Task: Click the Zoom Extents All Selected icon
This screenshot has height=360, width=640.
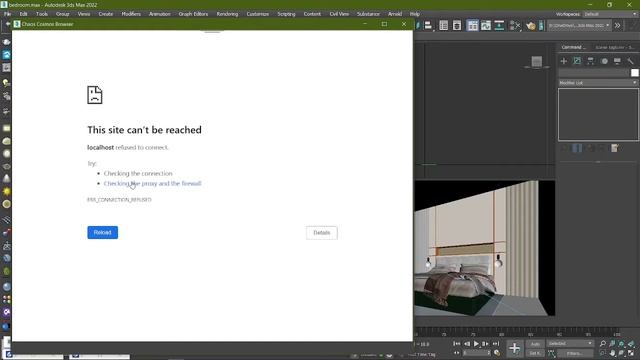Action: click(x=631, y=344)
